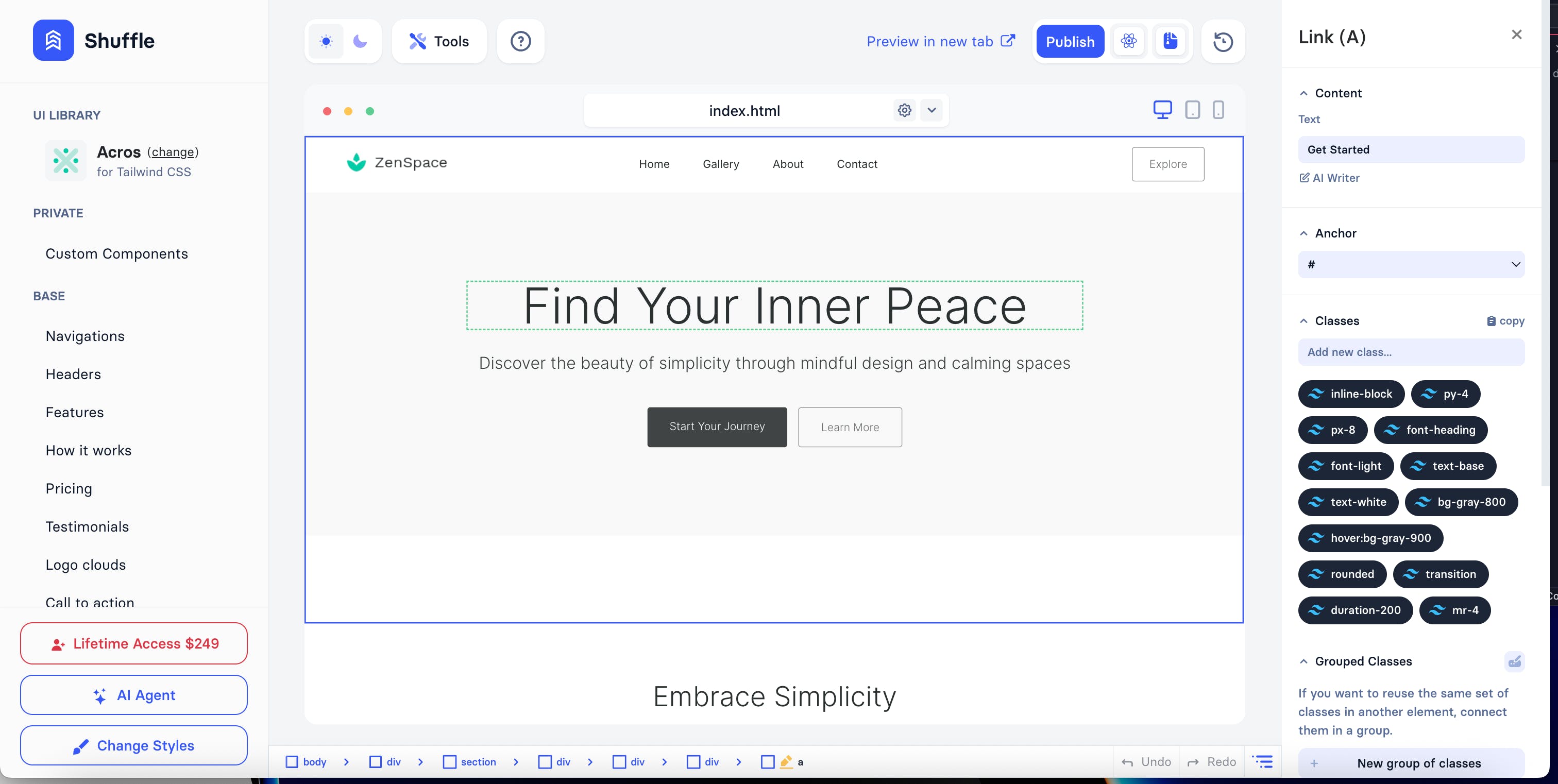1558x784 pixels.
Task: Click the change UI library link
Action: click(173, 152)
